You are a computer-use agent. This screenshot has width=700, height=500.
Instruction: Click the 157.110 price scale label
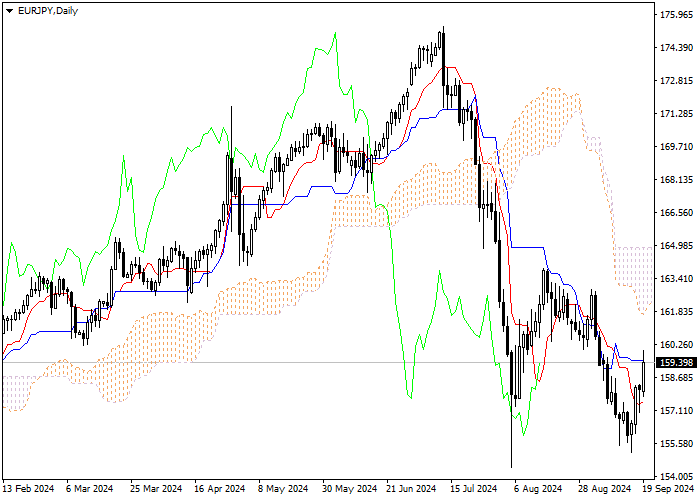point(676,410)
